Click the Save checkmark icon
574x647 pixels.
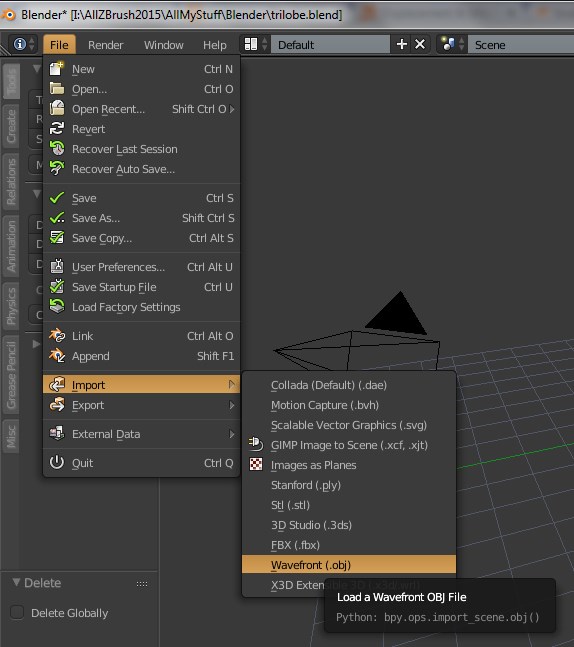click(x=57, y=198)
